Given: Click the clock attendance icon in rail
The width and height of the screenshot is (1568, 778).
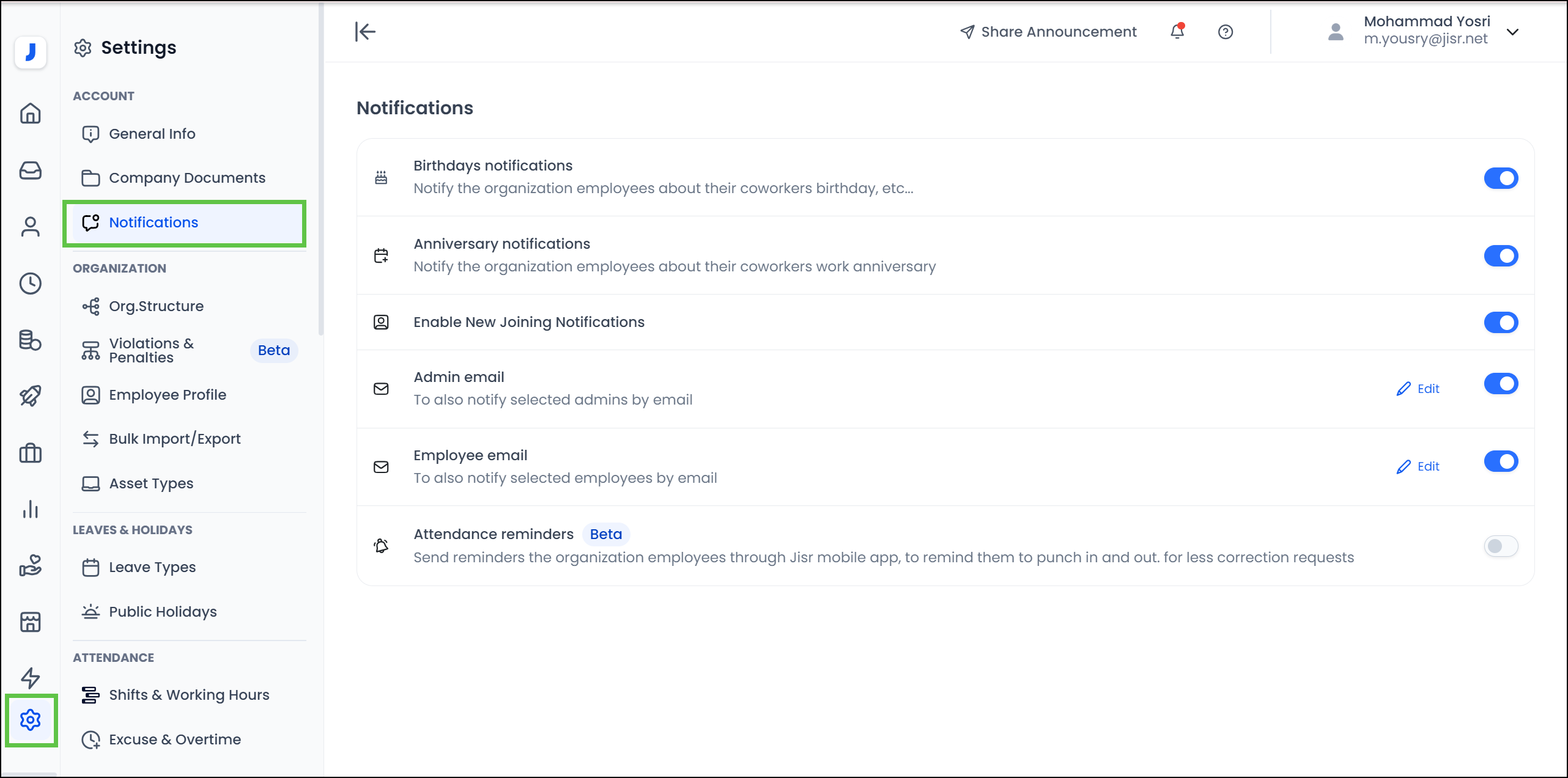Looking at the screenshot, I should coord(30,284).
